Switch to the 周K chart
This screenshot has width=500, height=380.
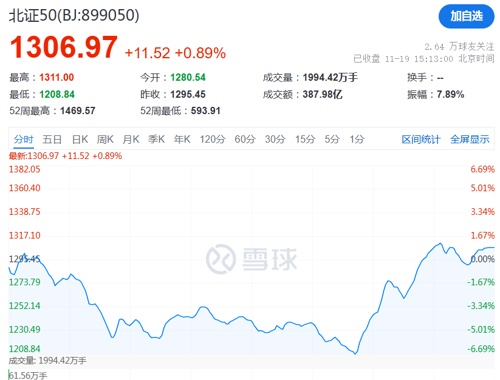(105, 139)
